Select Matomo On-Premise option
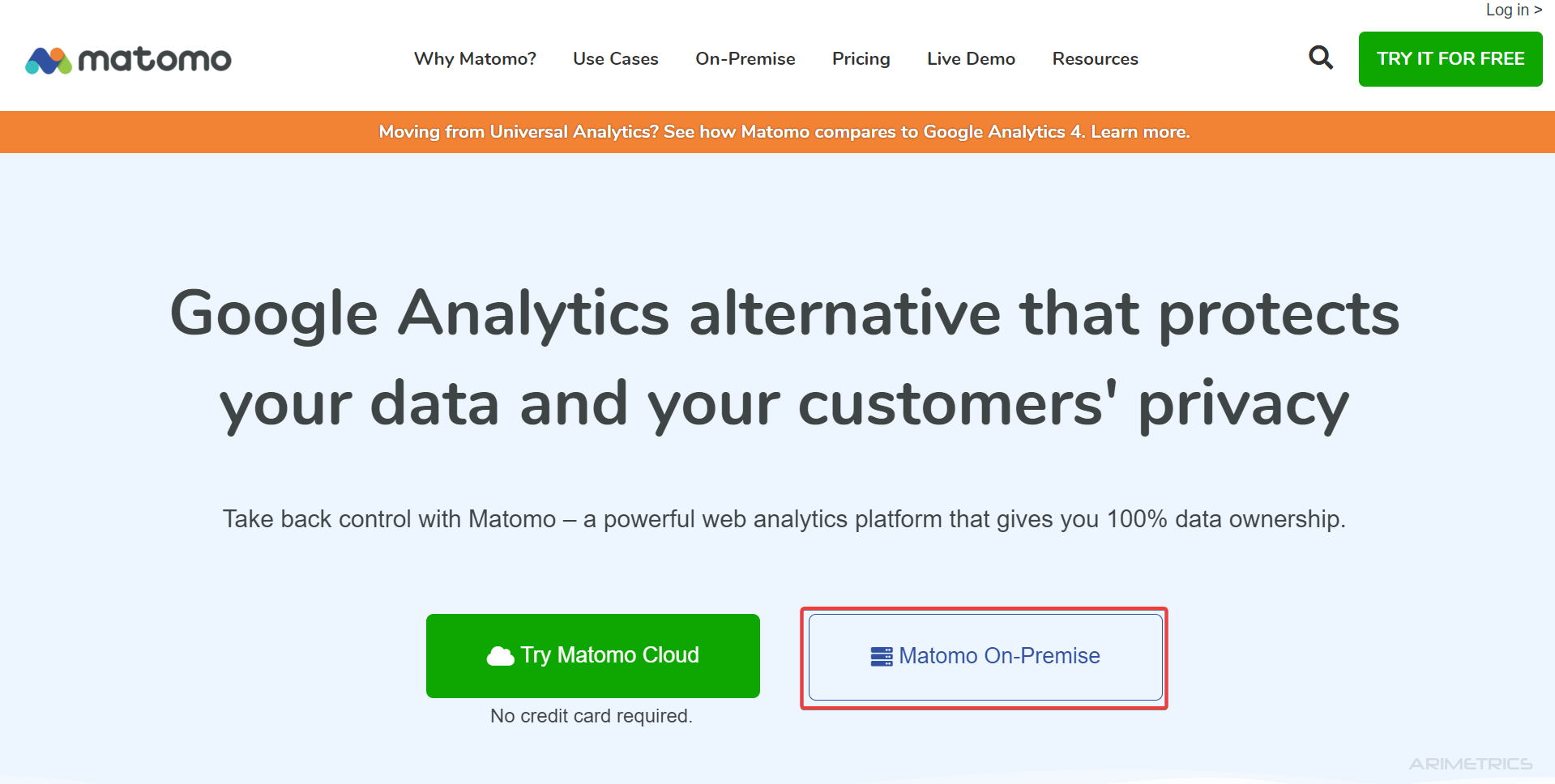Screen dimensions: 1555x784 (x=983, y=656)
